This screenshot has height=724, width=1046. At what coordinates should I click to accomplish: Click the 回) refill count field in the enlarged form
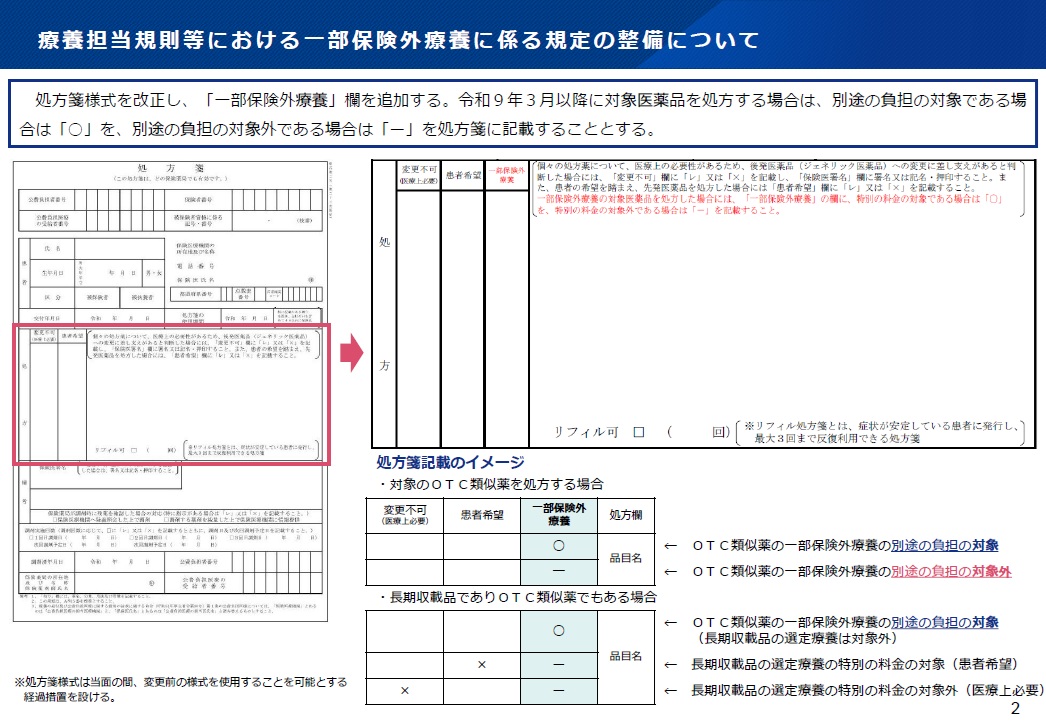pyautogui.click(x=698, y=432)
